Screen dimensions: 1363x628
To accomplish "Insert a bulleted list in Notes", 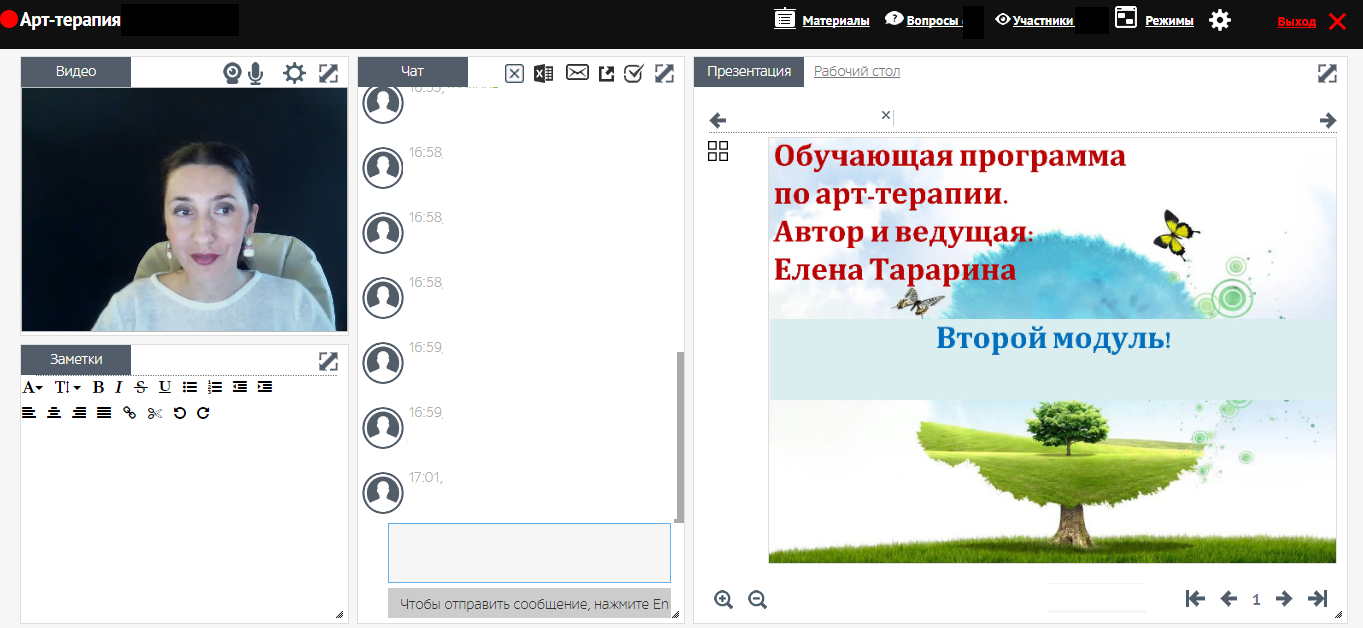I will click(x=190, y=387).
